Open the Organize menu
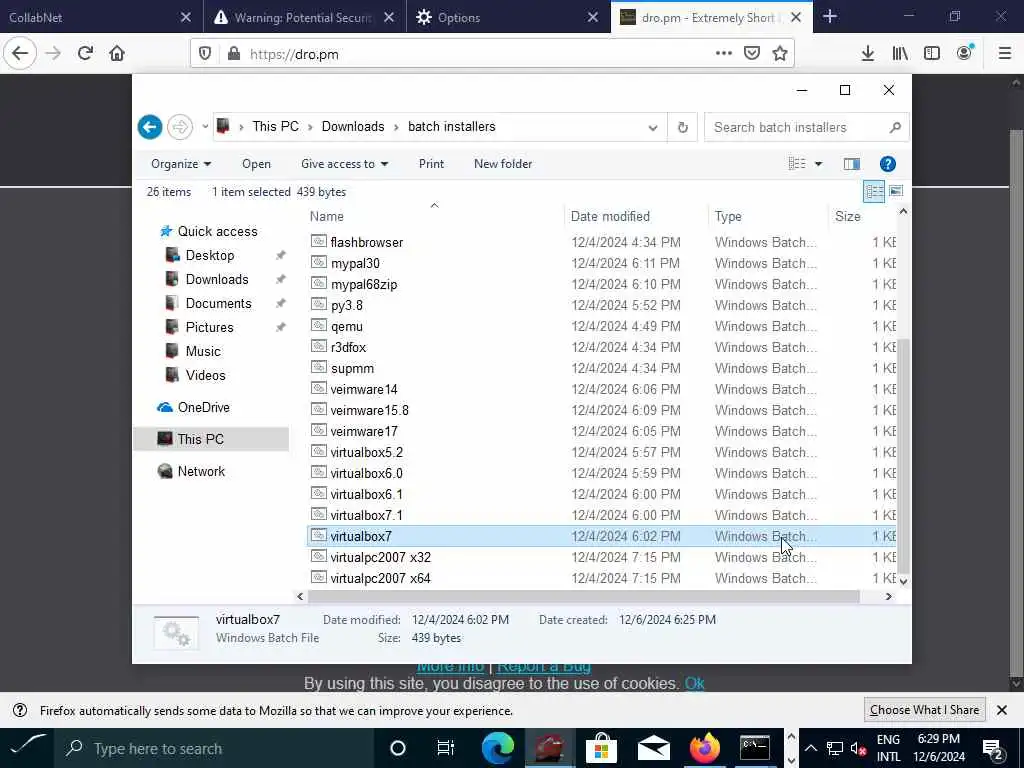The image size is (1024, 768). pos(181,164)
